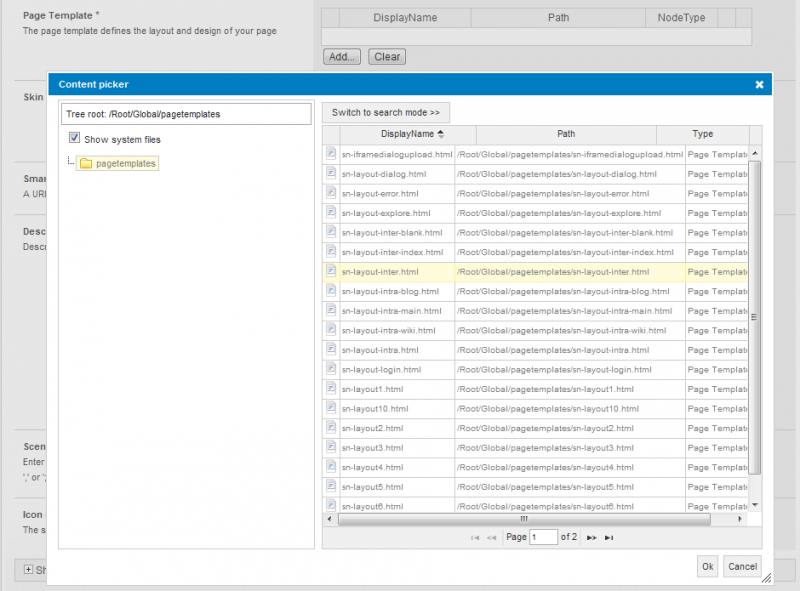Click the horizontal scrollbar thumb of grid

click(524, 519)
